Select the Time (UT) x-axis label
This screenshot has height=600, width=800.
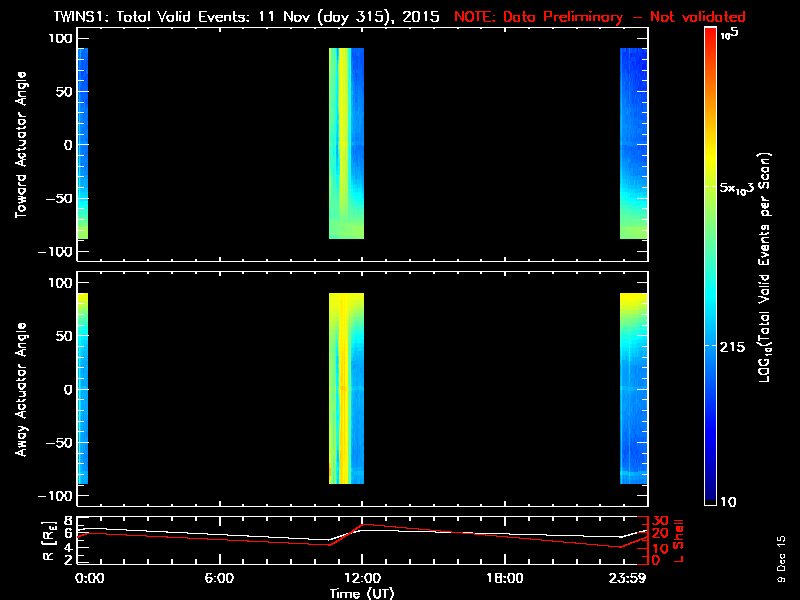(x=362, y=593)
